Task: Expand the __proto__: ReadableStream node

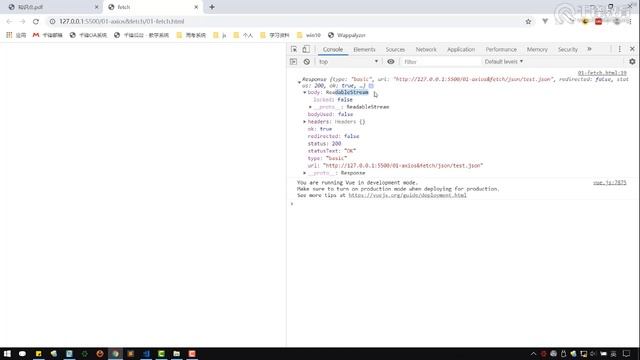Action: pos(310,107)
